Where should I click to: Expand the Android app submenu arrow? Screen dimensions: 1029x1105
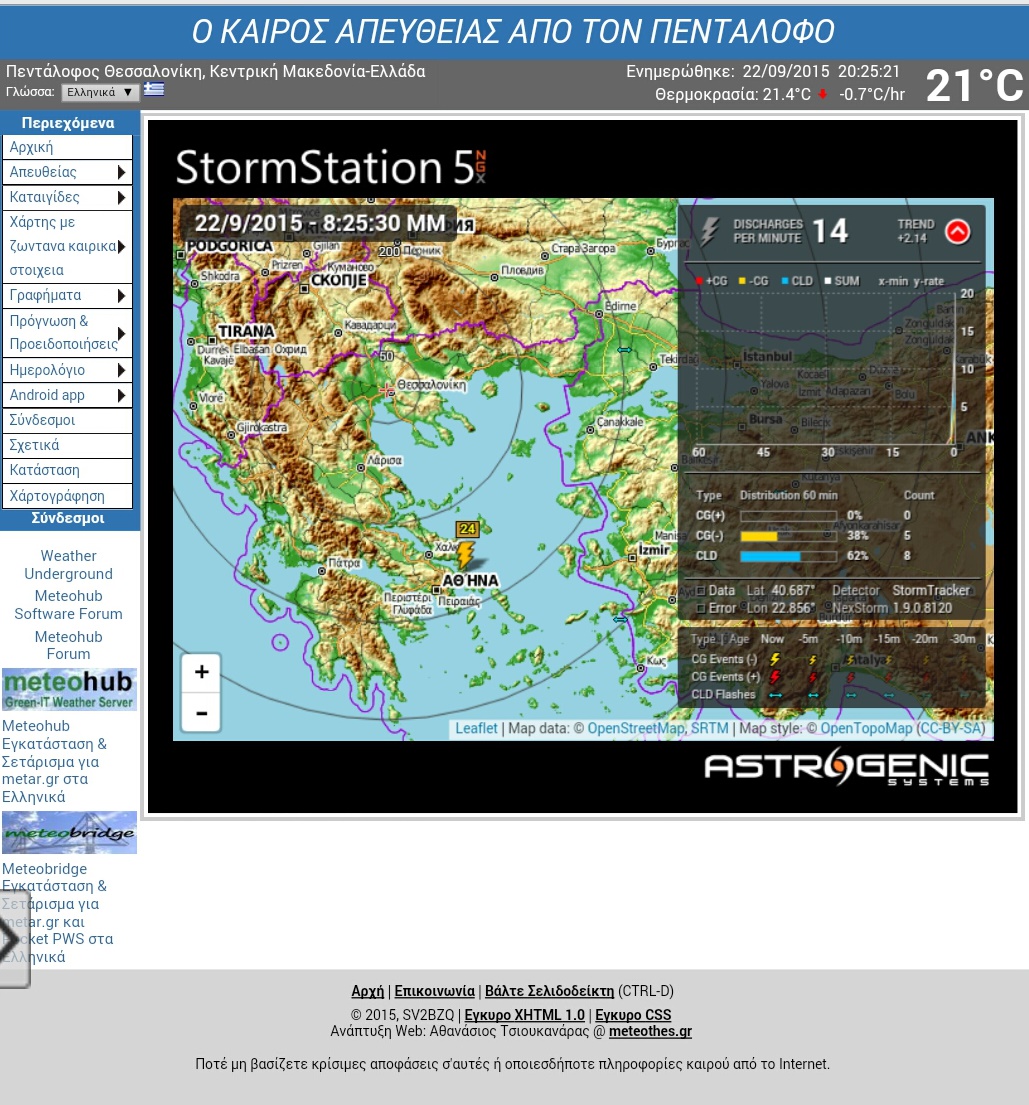(x=121, y=395)
